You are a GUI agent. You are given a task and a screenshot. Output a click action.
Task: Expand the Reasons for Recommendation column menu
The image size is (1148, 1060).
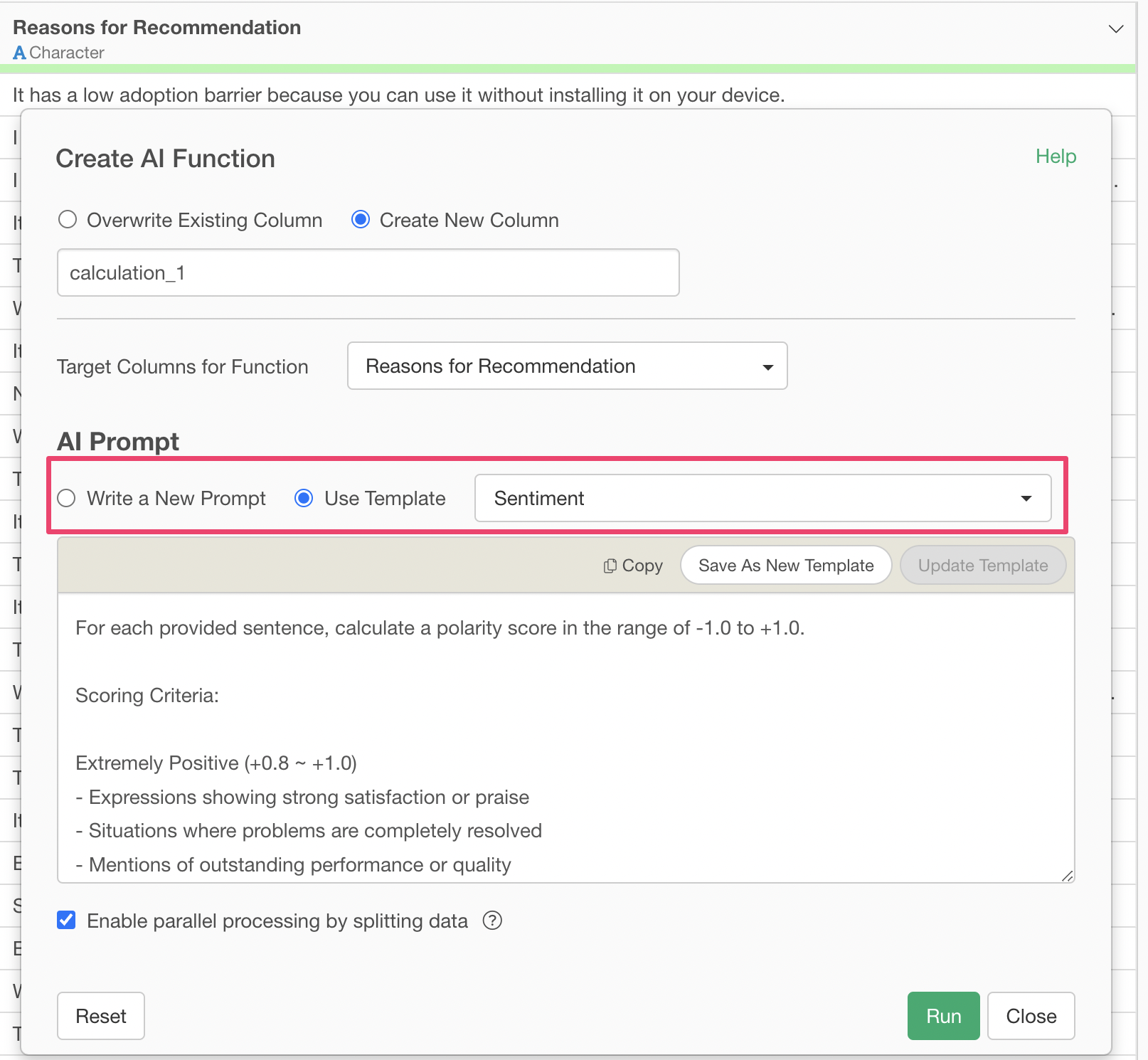[x=1115, y=29]
